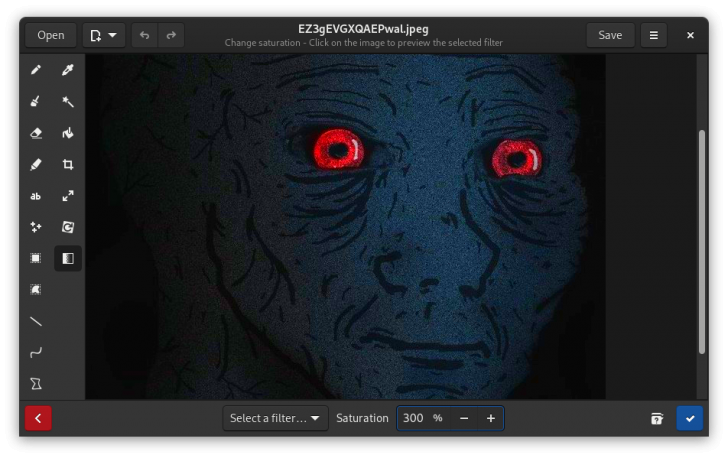Select the Curve tool
Viewport: 728px width, 458px height.
[36, 353]
